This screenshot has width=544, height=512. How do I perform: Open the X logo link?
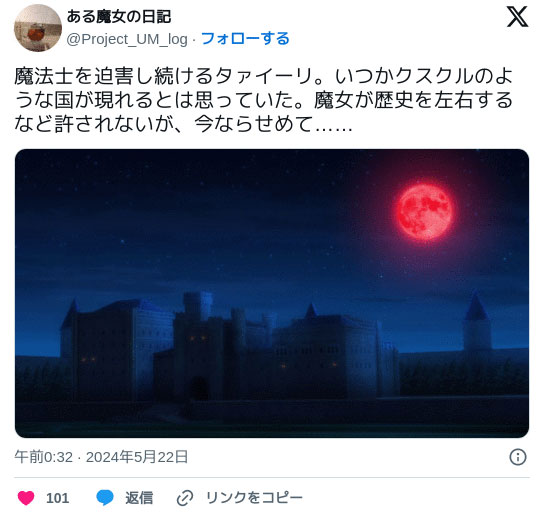coord(517,16)
